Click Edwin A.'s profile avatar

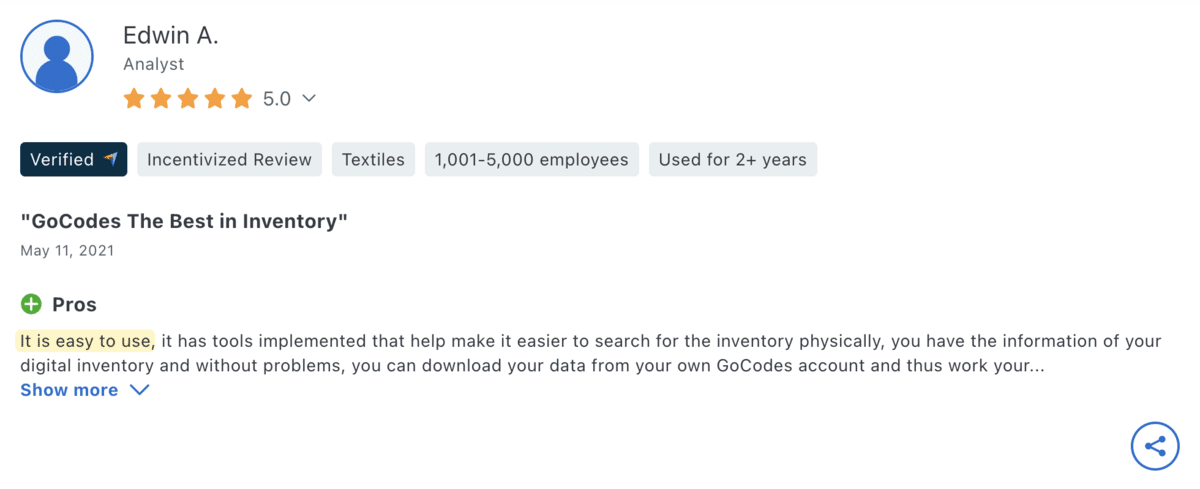click(57, 57)
